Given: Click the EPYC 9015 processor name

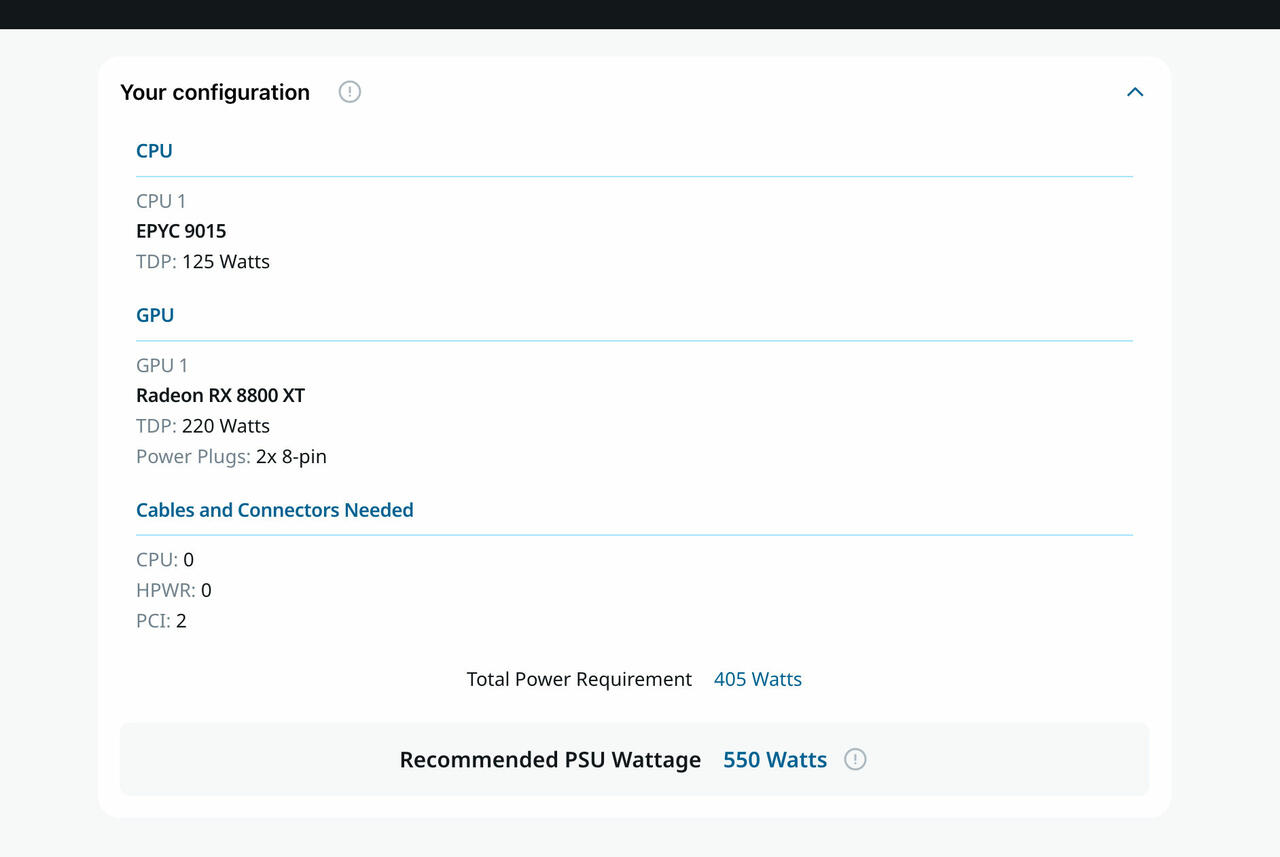Looking at the screenshot, I should pos(181,231).
